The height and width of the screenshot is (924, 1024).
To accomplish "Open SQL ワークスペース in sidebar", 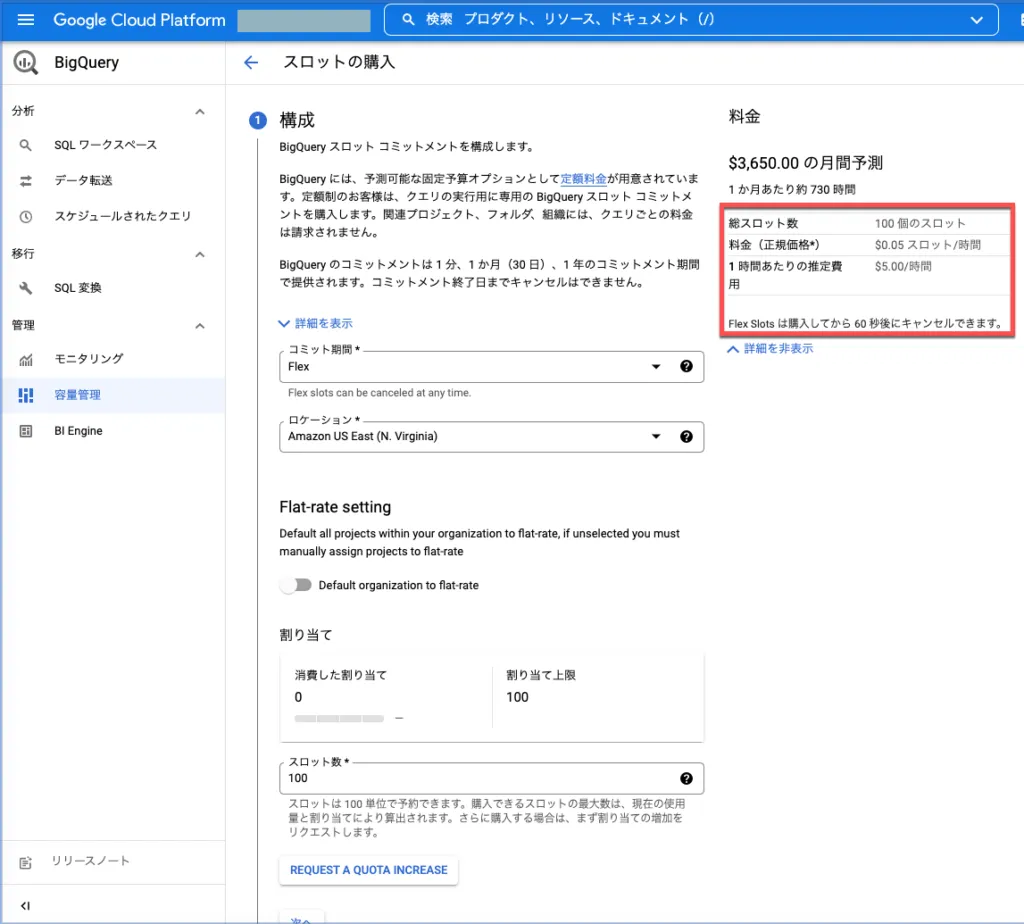I will (105, 145).
